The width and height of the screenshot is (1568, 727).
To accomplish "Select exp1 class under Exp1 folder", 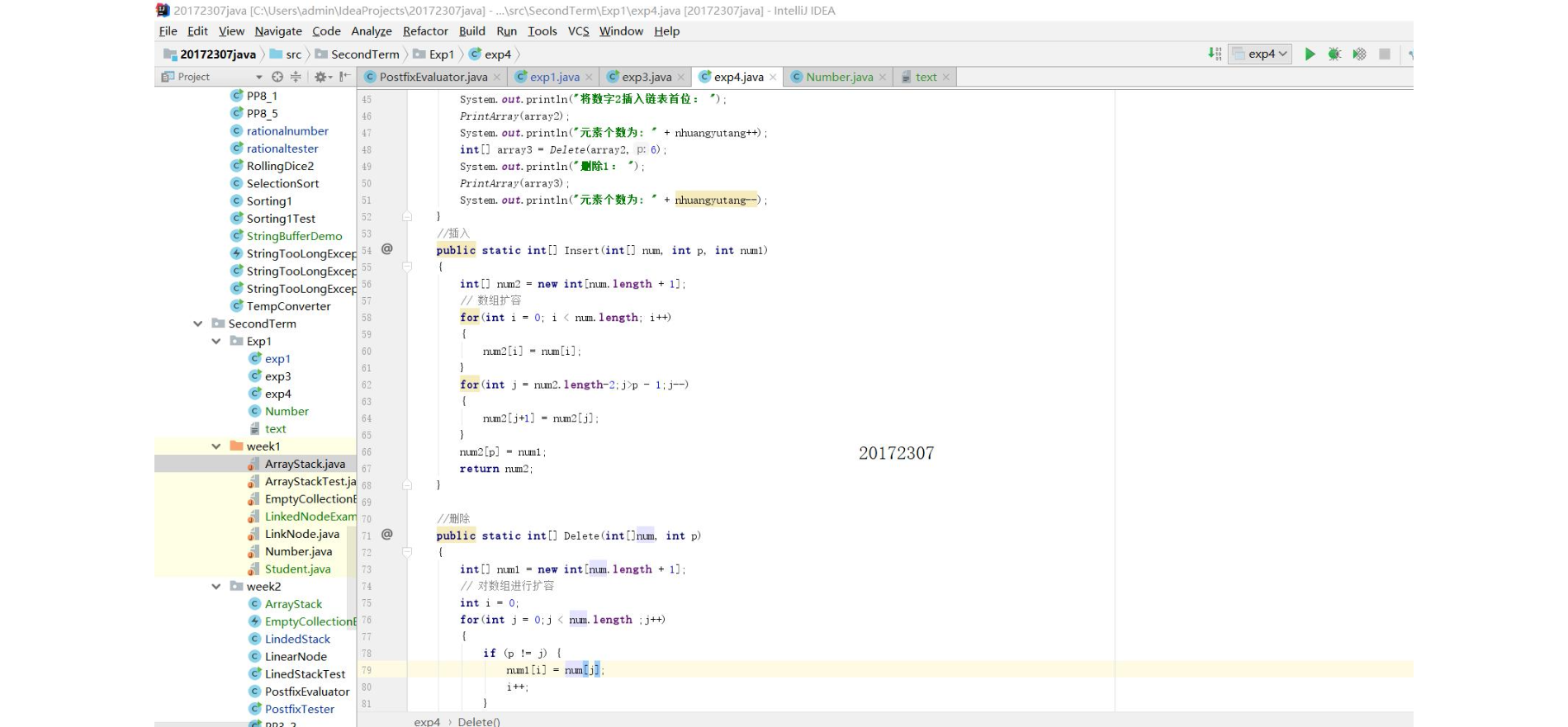I will click(x=277, y=359).
